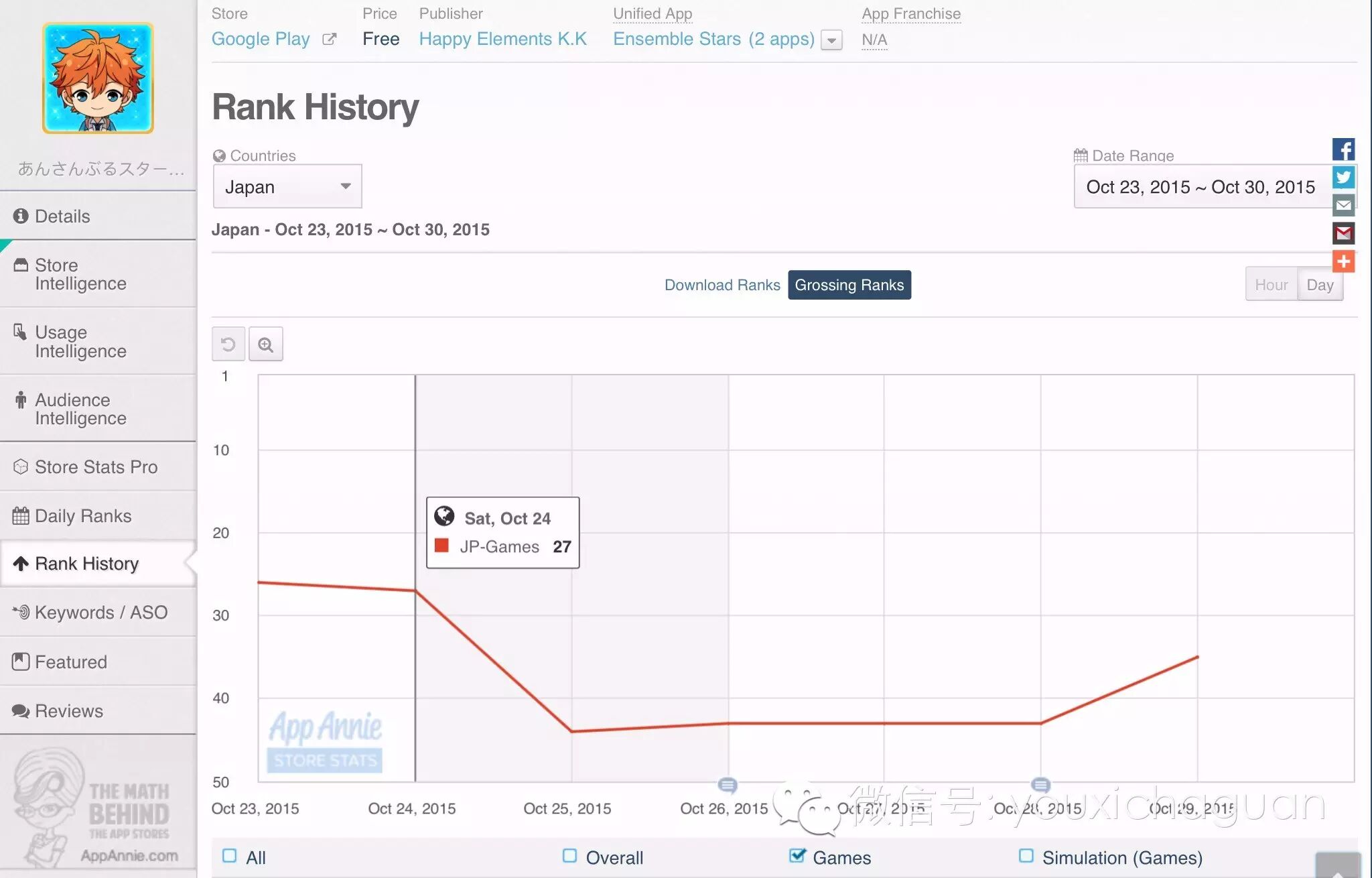Open Daily Ranks in sidebar
The height and width of the screenshot is (878, 1372).
tap(82, 515)
